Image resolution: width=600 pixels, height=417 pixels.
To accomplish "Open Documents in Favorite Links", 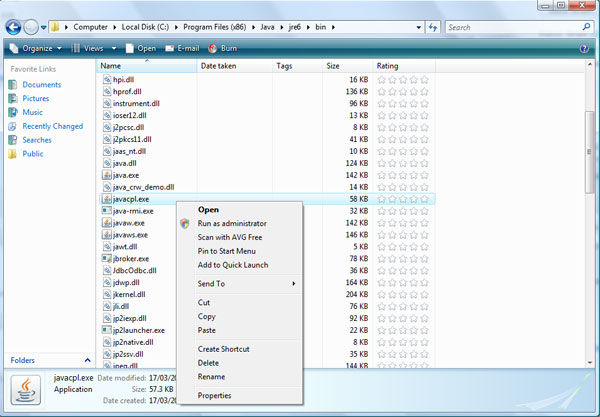I will [x=41, y=85].
